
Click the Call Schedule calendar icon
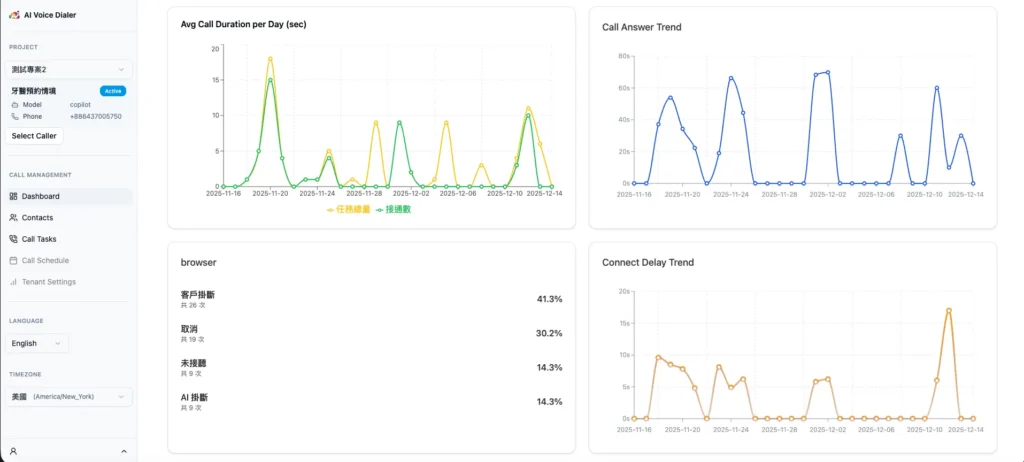click(x=14, y=261)
